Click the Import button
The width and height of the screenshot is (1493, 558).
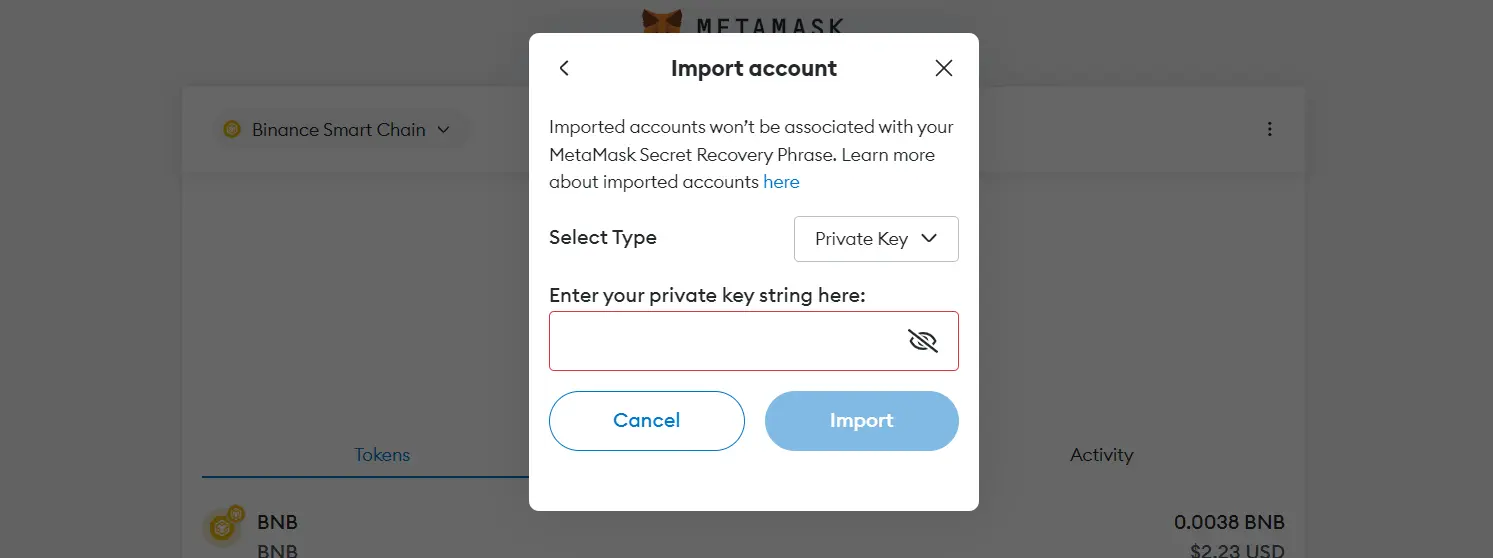[861, 421]
